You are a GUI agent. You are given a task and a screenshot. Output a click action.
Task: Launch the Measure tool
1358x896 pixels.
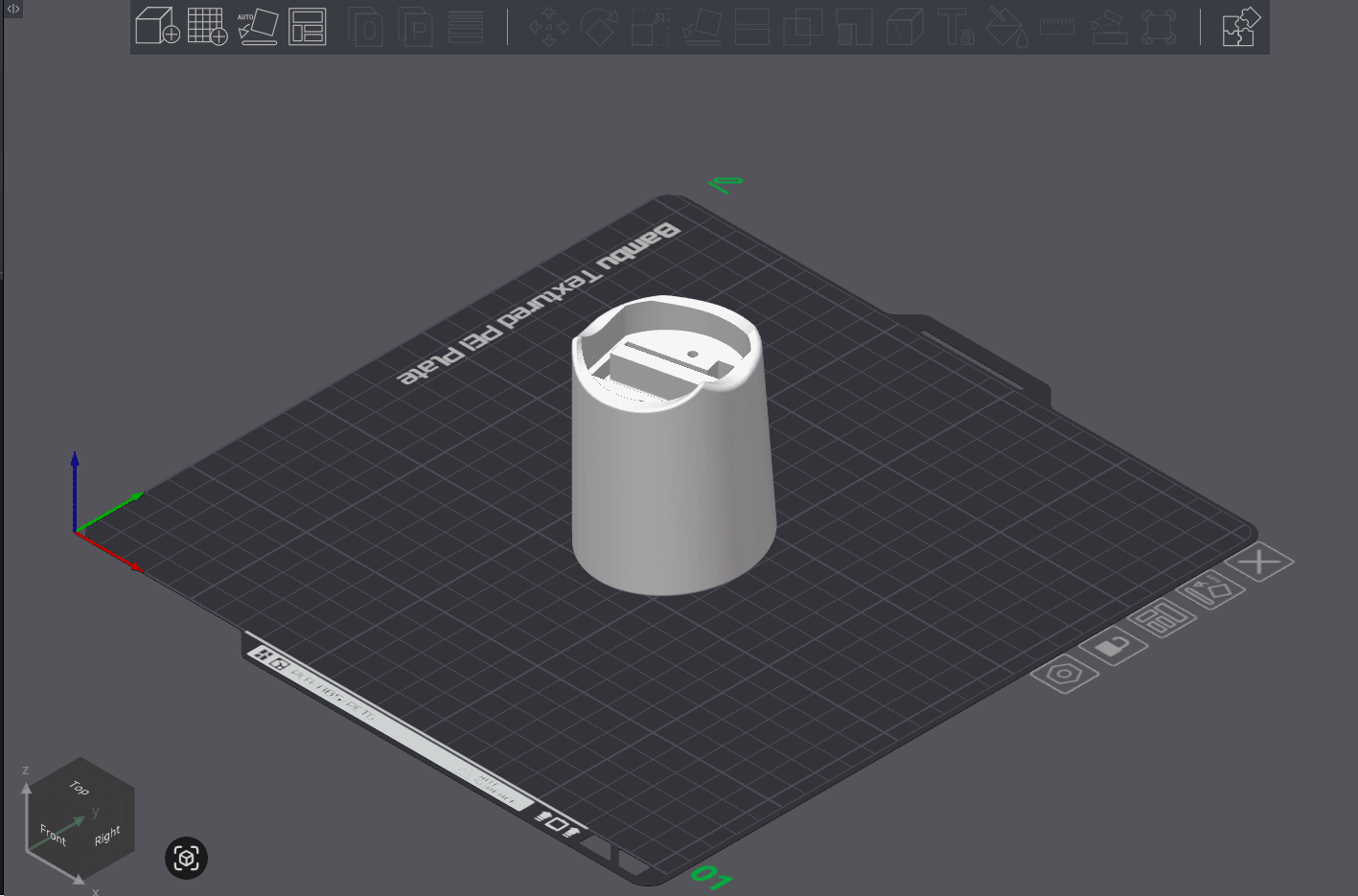point(1056,28)
